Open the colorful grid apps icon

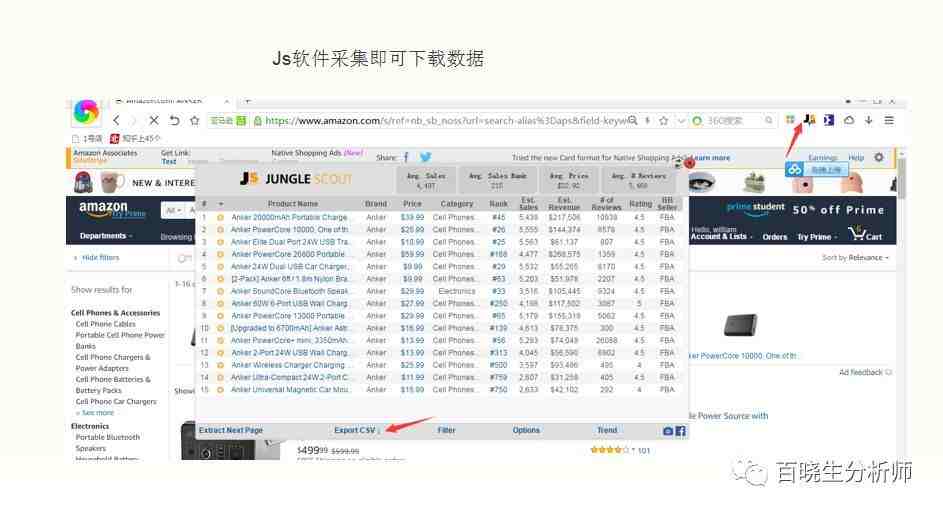coord(790,120)
